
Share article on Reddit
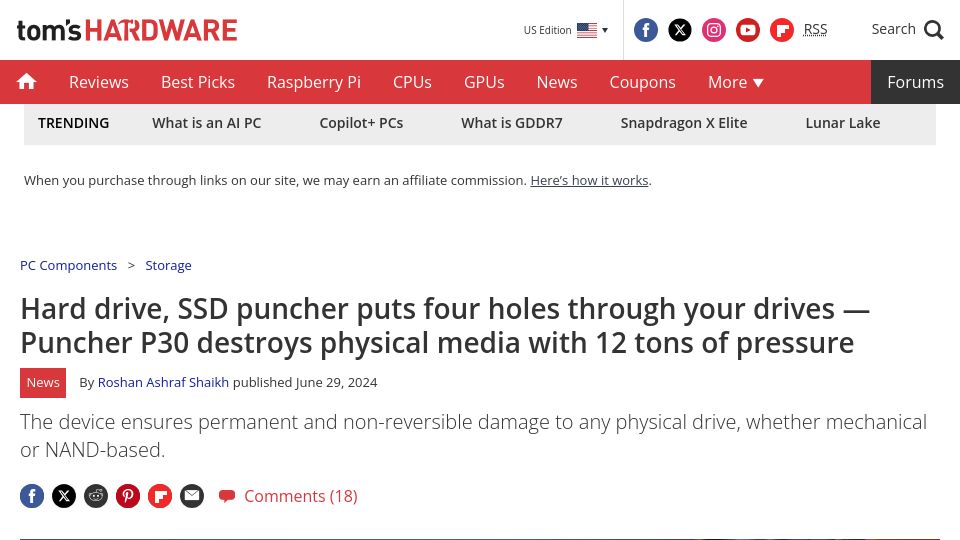(96, 496)
